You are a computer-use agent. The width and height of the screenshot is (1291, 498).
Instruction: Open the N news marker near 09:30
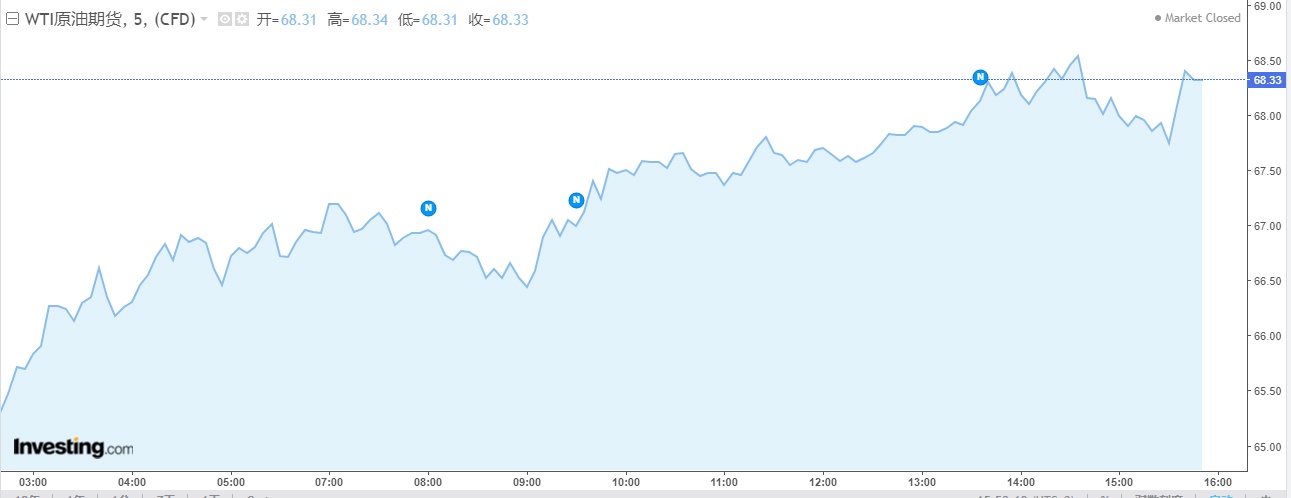[576, 200]
